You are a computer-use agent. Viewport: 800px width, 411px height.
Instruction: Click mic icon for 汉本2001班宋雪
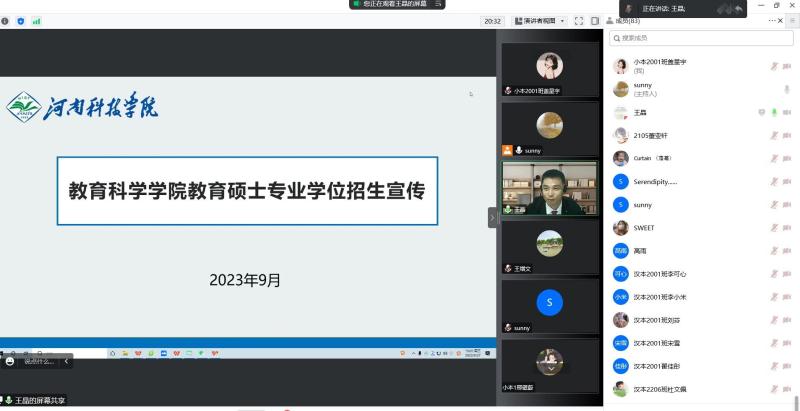tap(774, 343)
